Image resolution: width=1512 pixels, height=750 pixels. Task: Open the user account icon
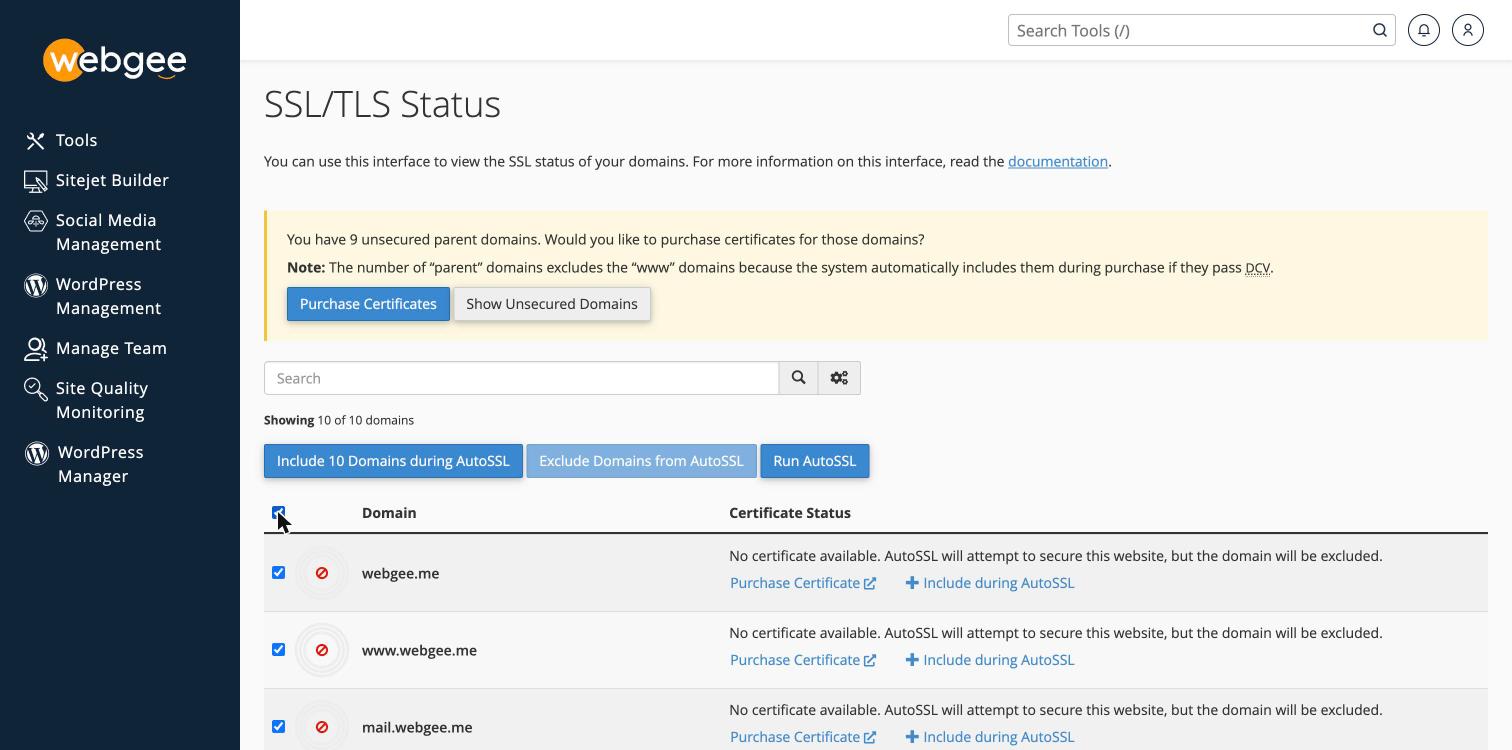1468,30
